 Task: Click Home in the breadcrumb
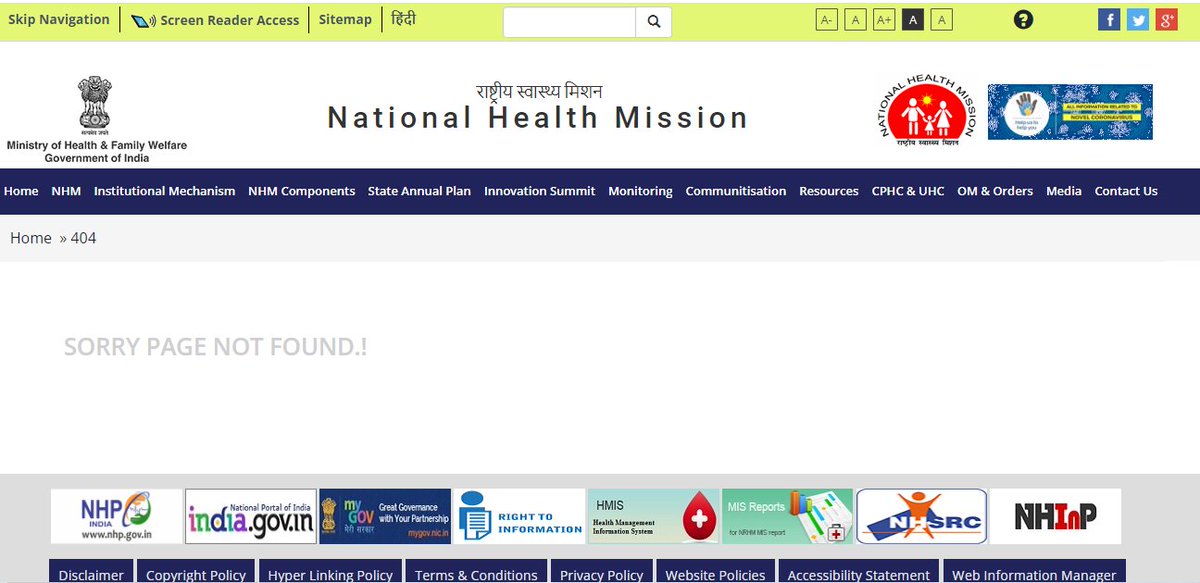(x=31, y=238)
